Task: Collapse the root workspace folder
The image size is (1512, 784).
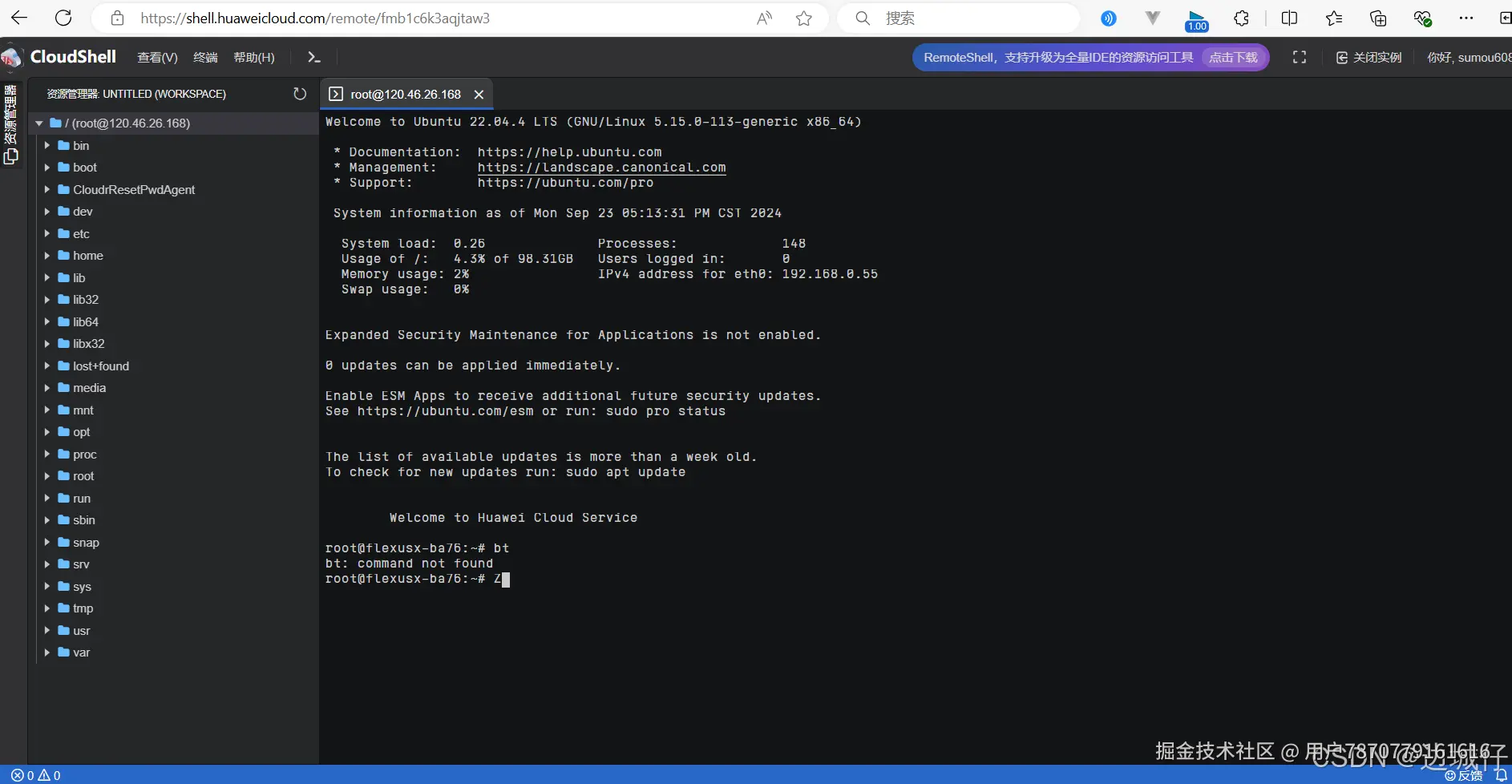Action: pyautogui.click(x=38, y=123)
